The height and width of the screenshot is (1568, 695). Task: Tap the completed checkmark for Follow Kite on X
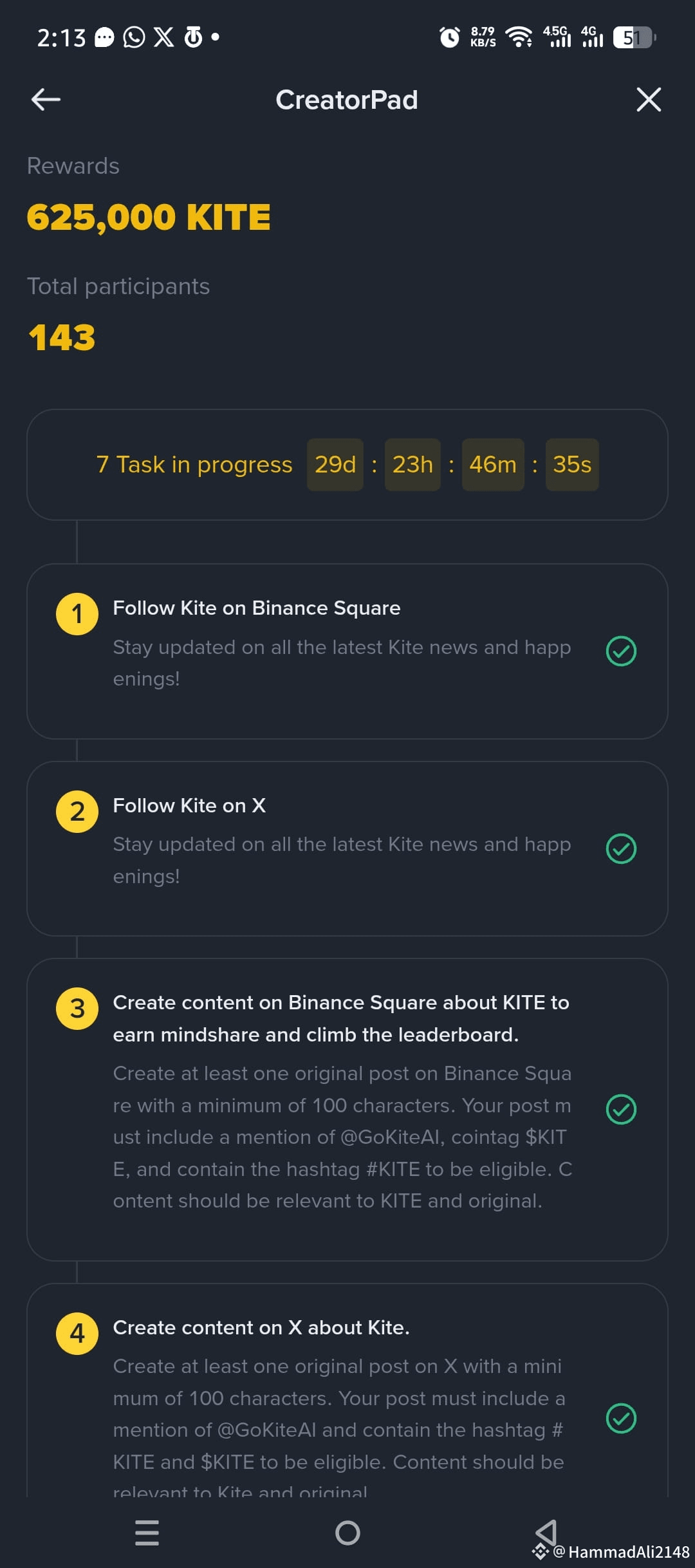[x=621, y=849]
